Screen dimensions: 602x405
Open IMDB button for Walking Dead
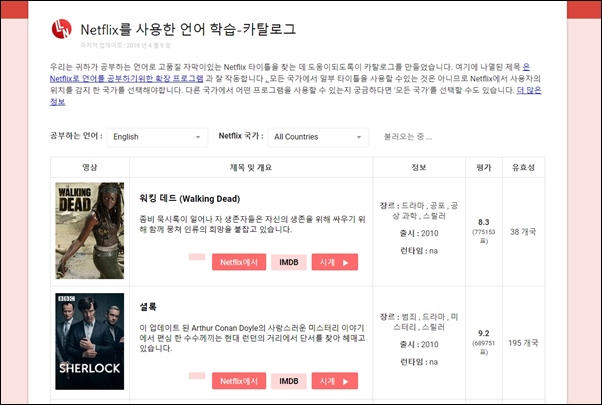click(x=289, y=262)
